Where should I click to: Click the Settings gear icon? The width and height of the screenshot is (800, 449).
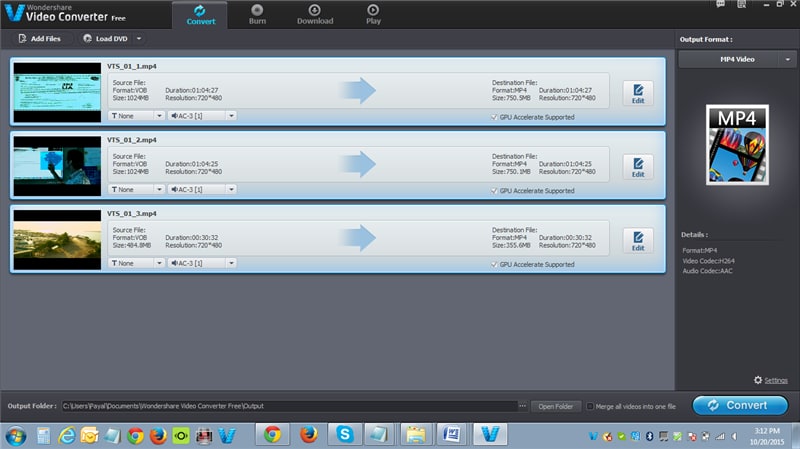pyautogui.click(x=758, y=380)
